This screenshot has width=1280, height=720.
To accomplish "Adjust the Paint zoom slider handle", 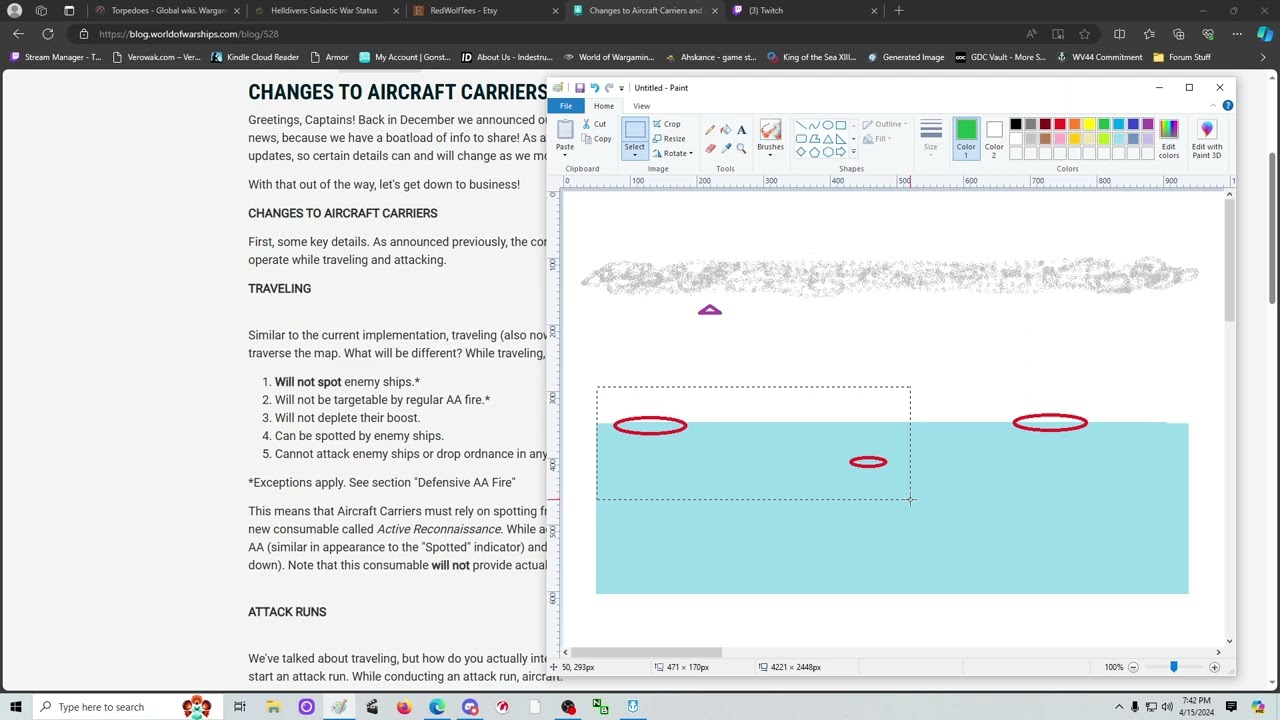I will 1174,667.
